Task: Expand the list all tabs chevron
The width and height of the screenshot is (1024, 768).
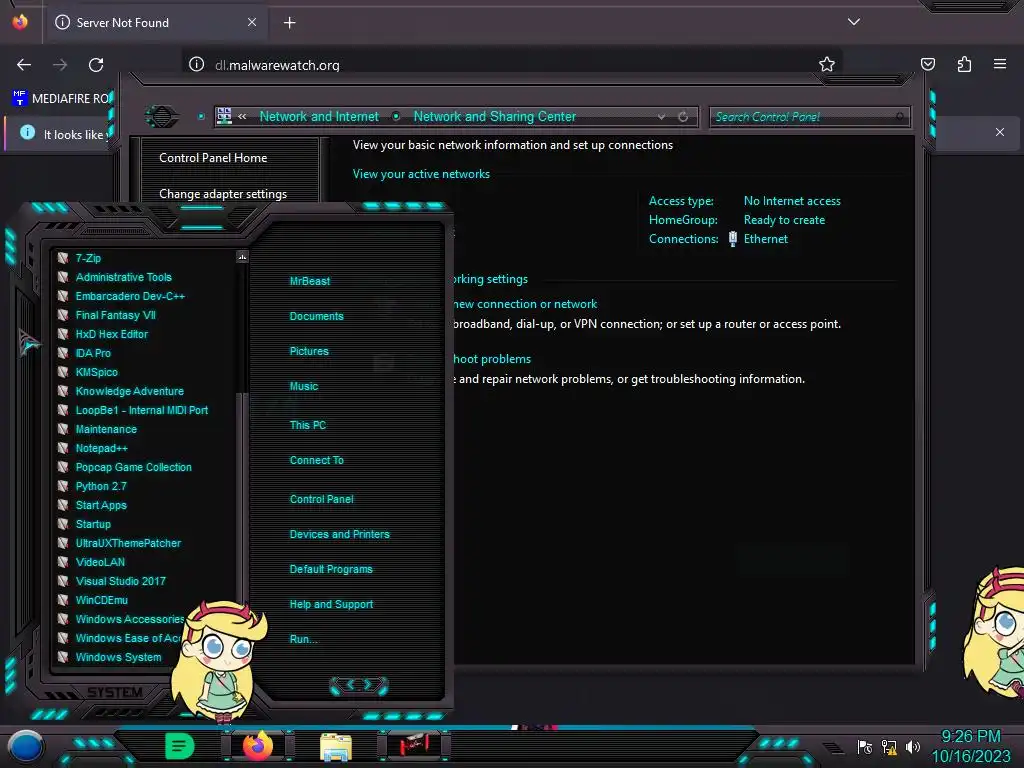Action: coord(854,22)
